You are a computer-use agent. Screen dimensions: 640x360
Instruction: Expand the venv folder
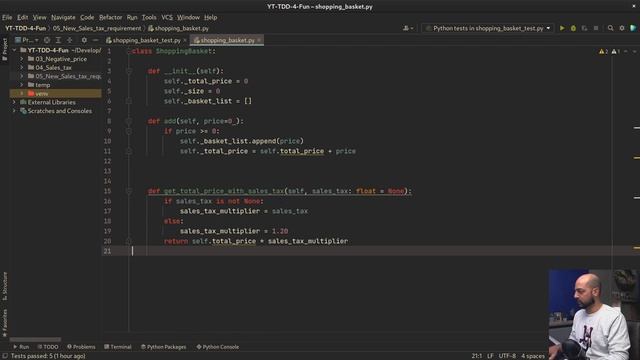pos(22,93)
